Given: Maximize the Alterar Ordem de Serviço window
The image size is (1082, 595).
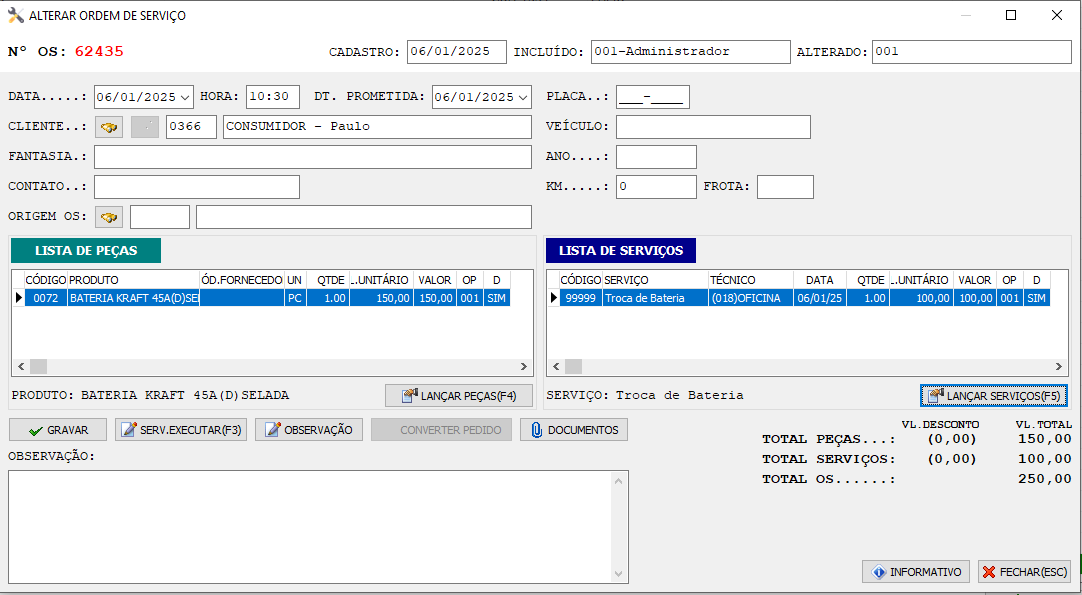Looking at the screenshot, I should click(x=1011, y=15).
